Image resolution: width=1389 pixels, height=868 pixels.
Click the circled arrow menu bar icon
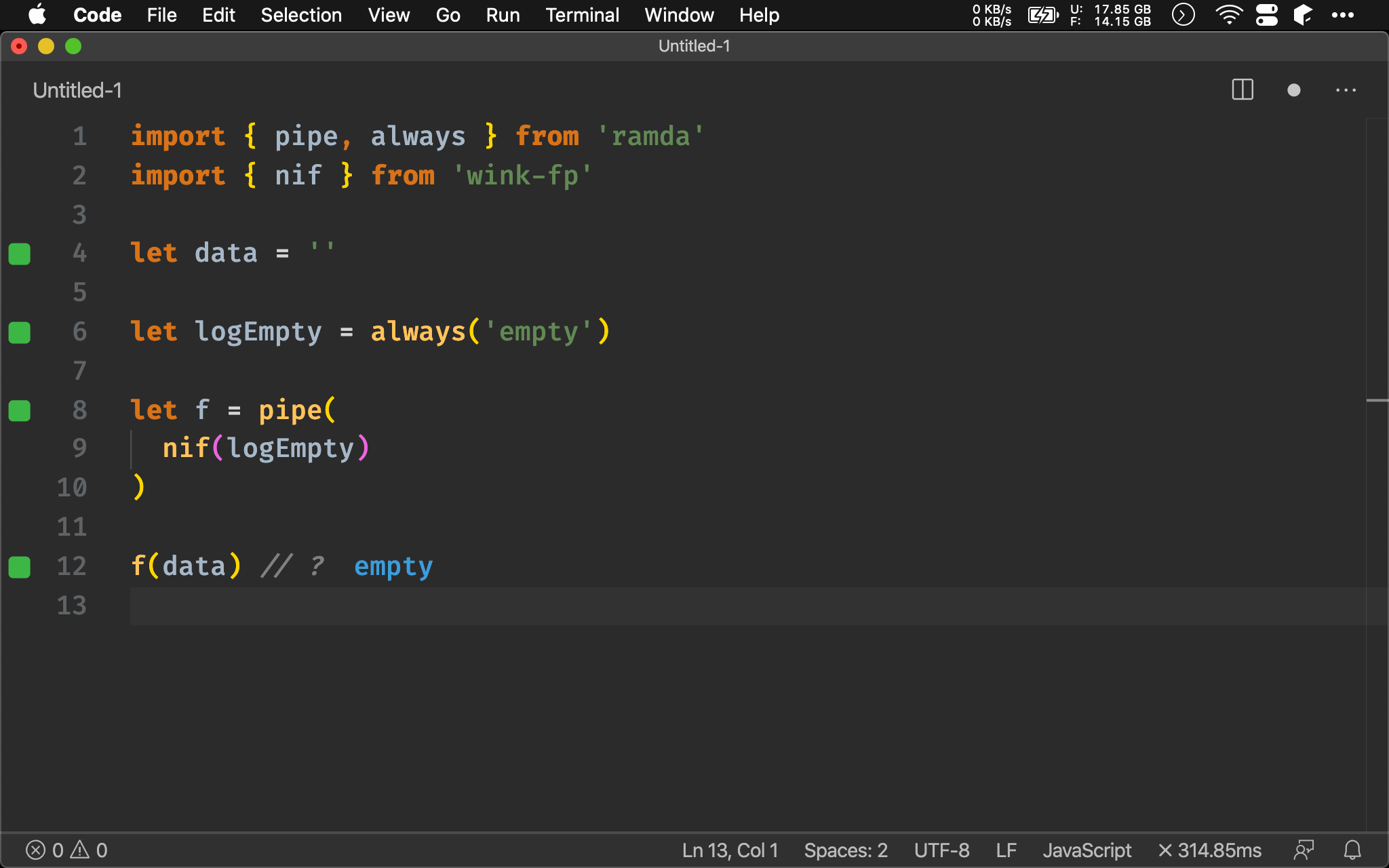pos(1183,15)
